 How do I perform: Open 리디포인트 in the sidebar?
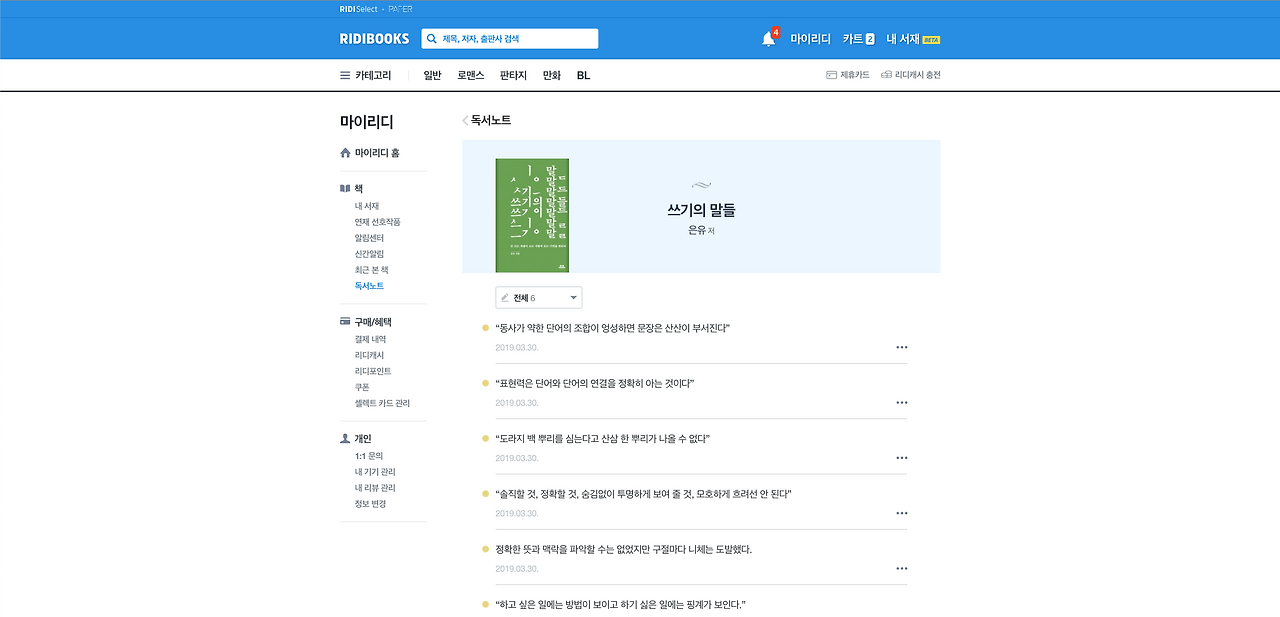[x=373, y=372]
